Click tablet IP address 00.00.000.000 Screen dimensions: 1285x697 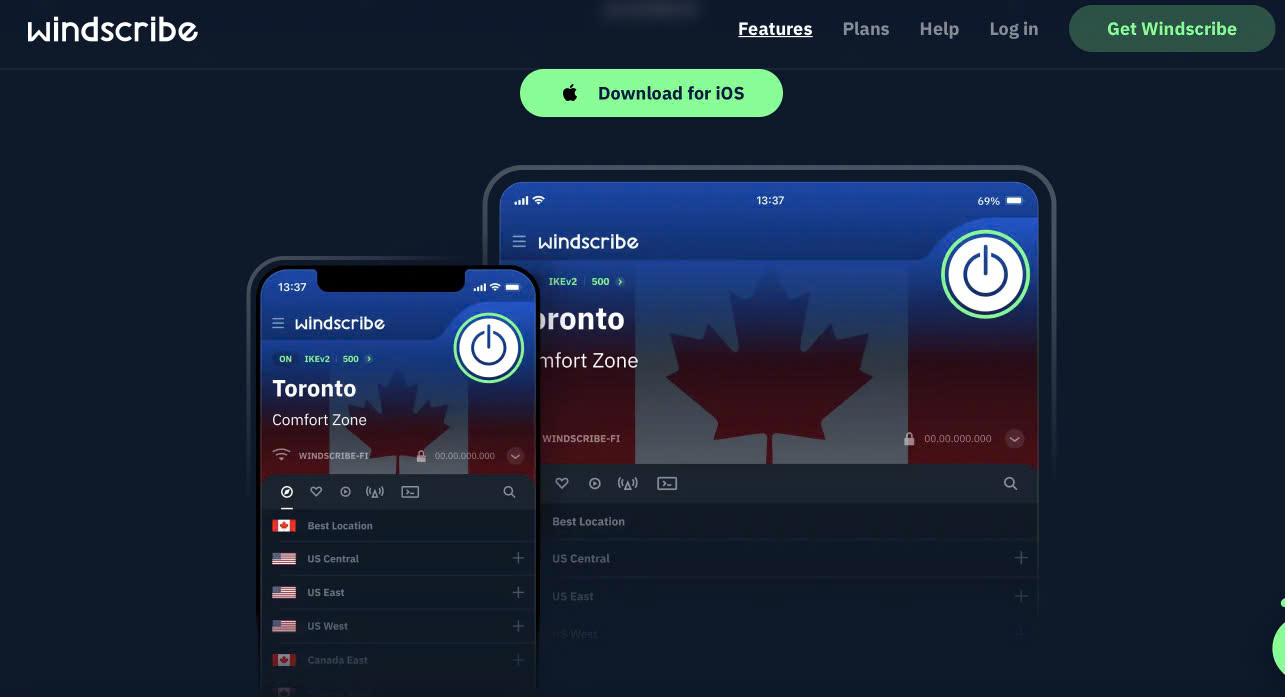[x=958, y=439]
